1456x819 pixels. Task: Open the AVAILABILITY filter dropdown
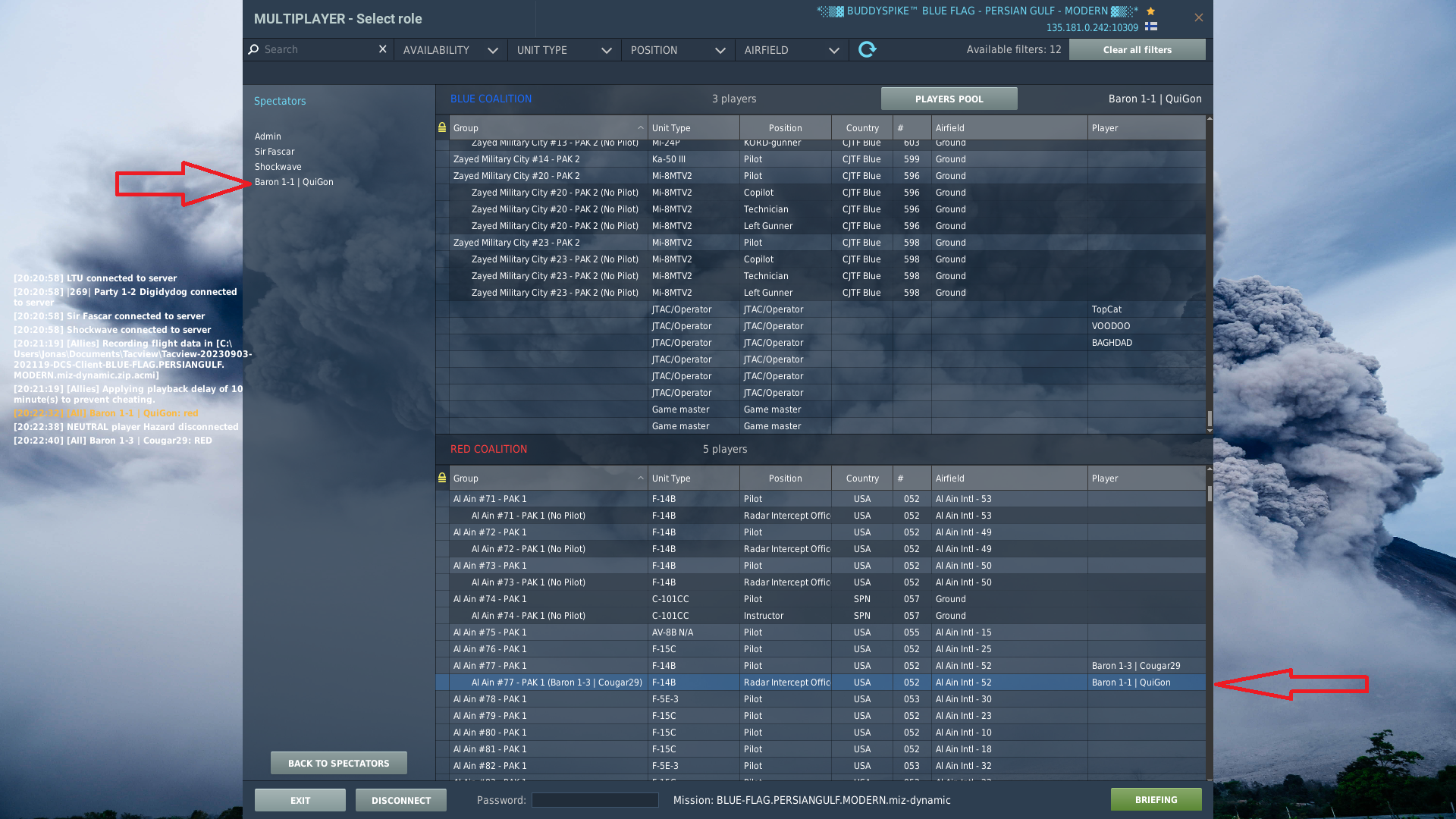coord(450,50)
